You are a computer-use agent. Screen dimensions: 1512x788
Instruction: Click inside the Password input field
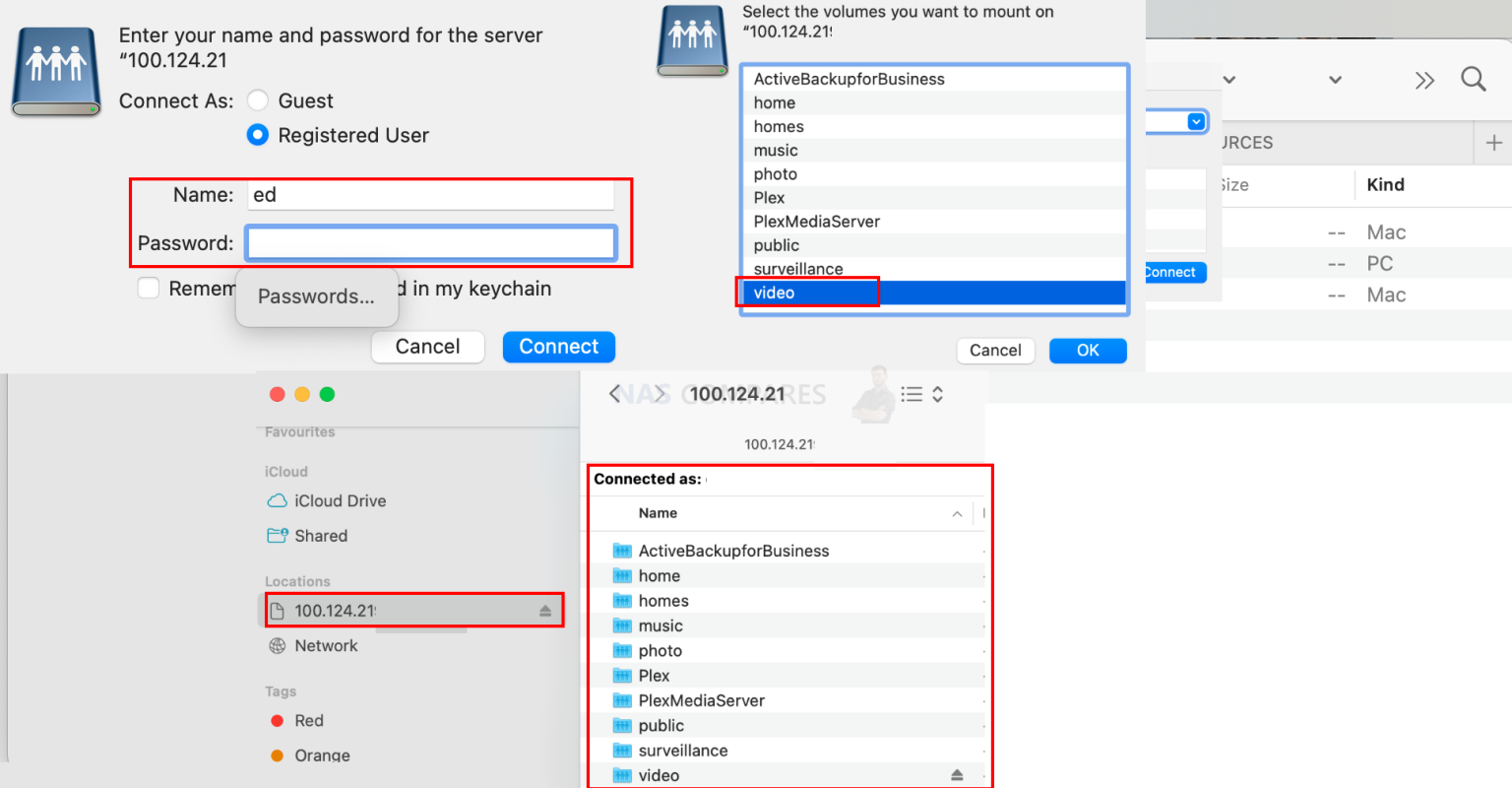431,242
